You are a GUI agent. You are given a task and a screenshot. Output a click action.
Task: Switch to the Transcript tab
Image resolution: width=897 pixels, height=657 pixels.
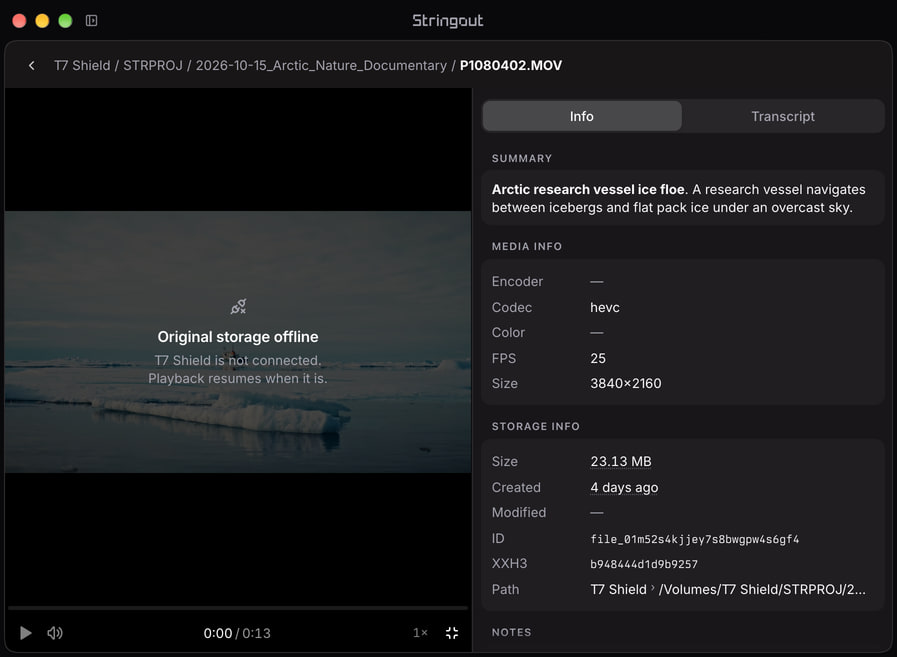click(x=783, y=116)
